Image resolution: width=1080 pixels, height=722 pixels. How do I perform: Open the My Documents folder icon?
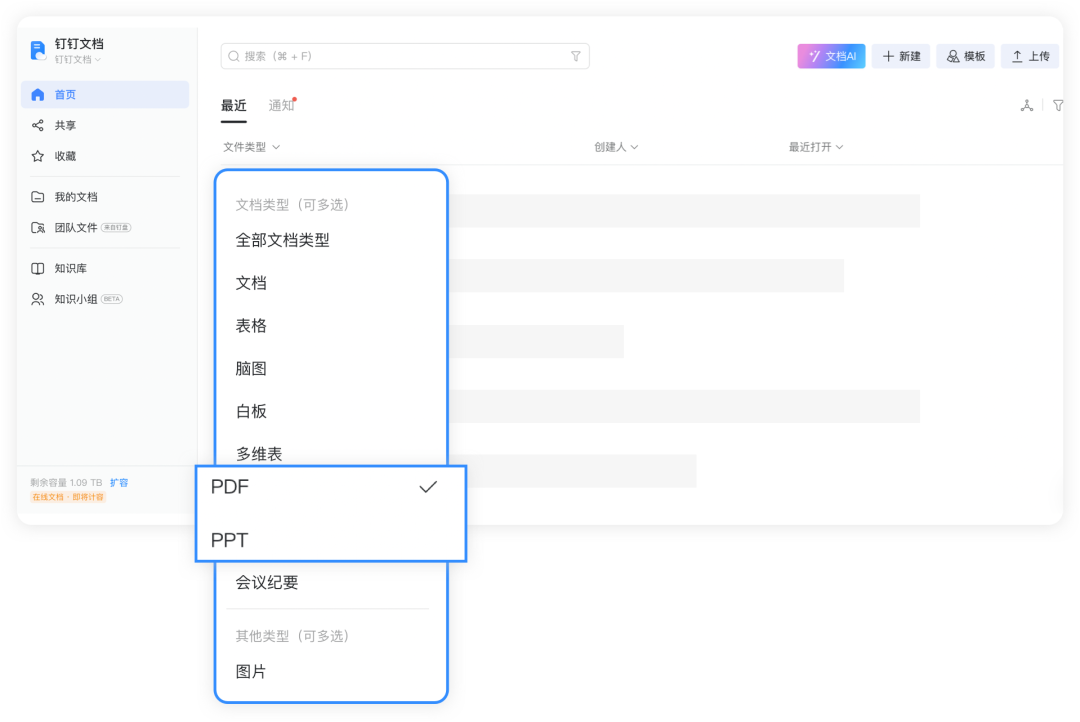38,197
